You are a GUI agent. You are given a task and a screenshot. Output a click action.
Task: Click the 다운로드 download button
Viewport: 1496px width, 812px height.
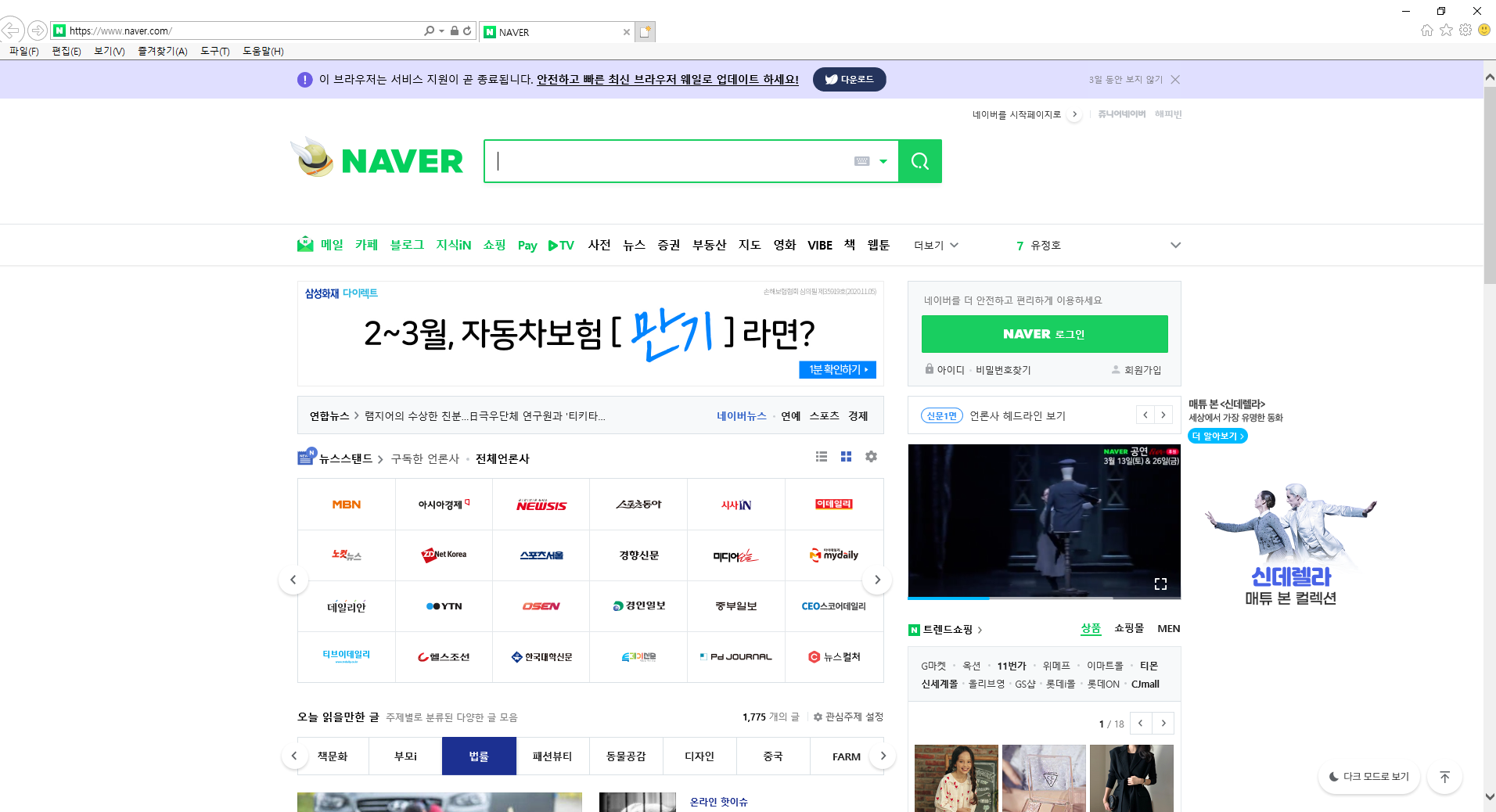pyautogui.click(x=849, y=80)
